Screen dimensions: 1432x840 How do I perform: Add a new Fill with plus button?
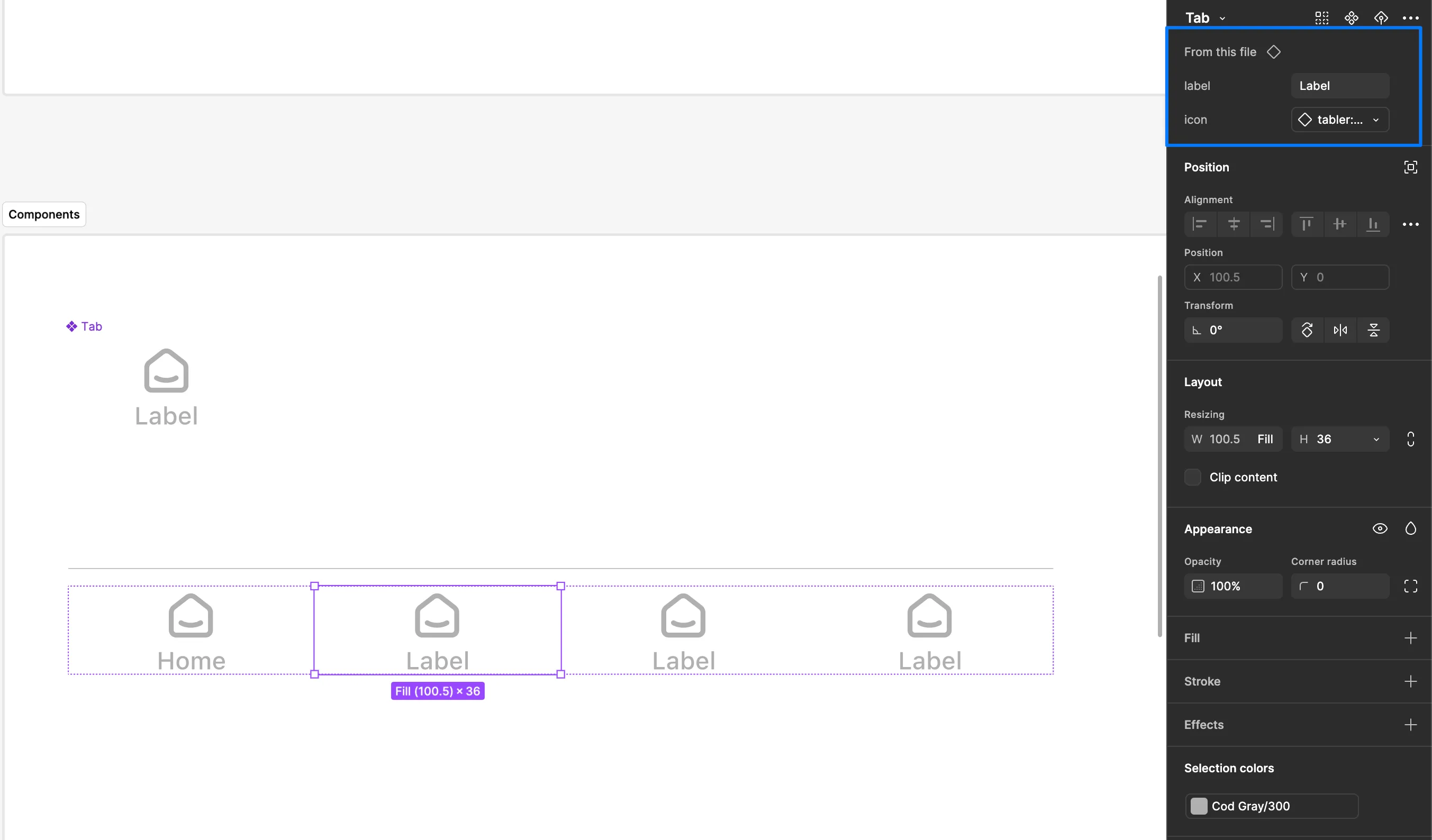pyautogui.click(x=1410, y=638)
